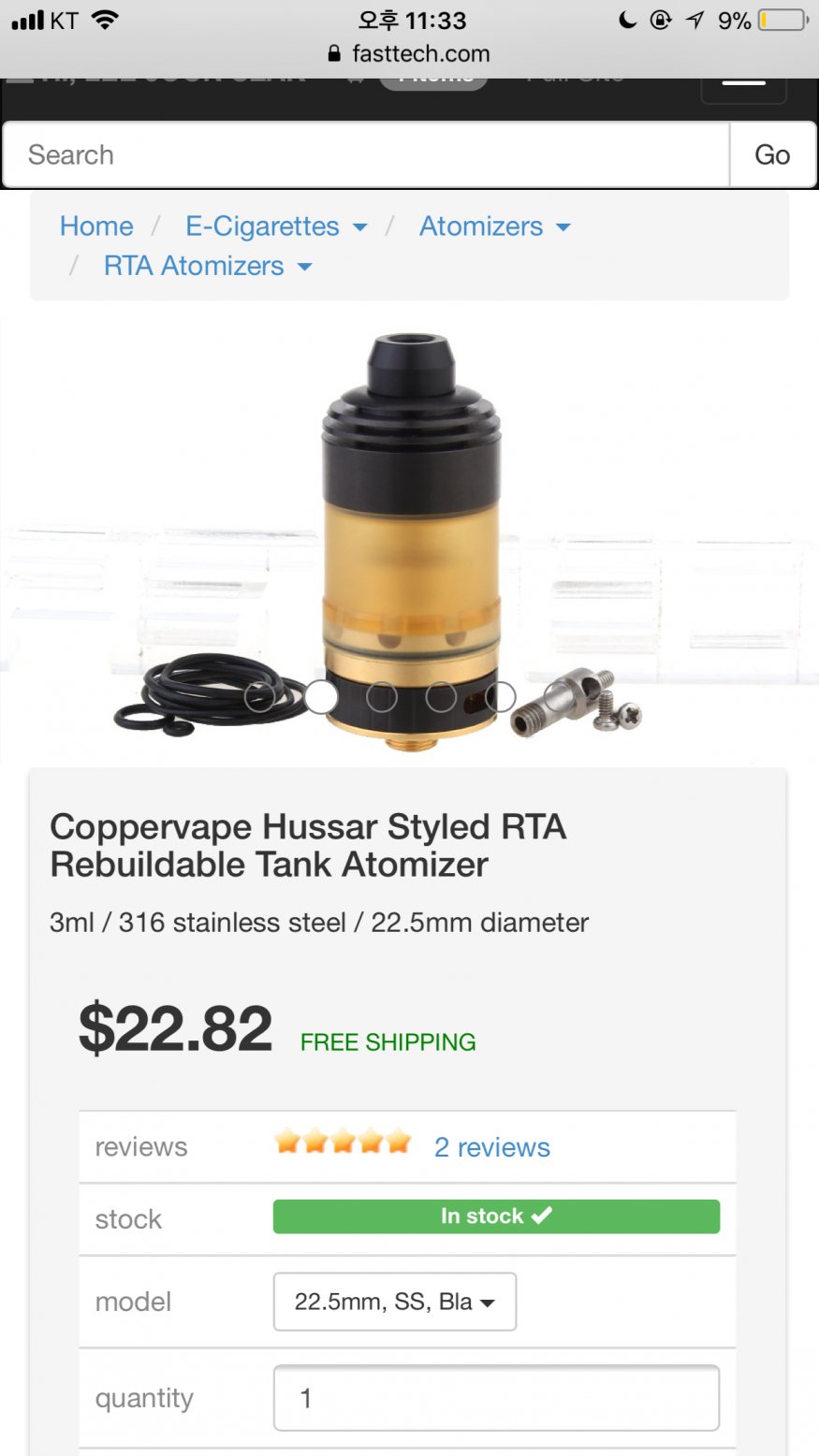The width and height of the screenshot is (819, 1456).
Task: Tap the Wi-Fi icon in status bar
Action: pos(105,20)
